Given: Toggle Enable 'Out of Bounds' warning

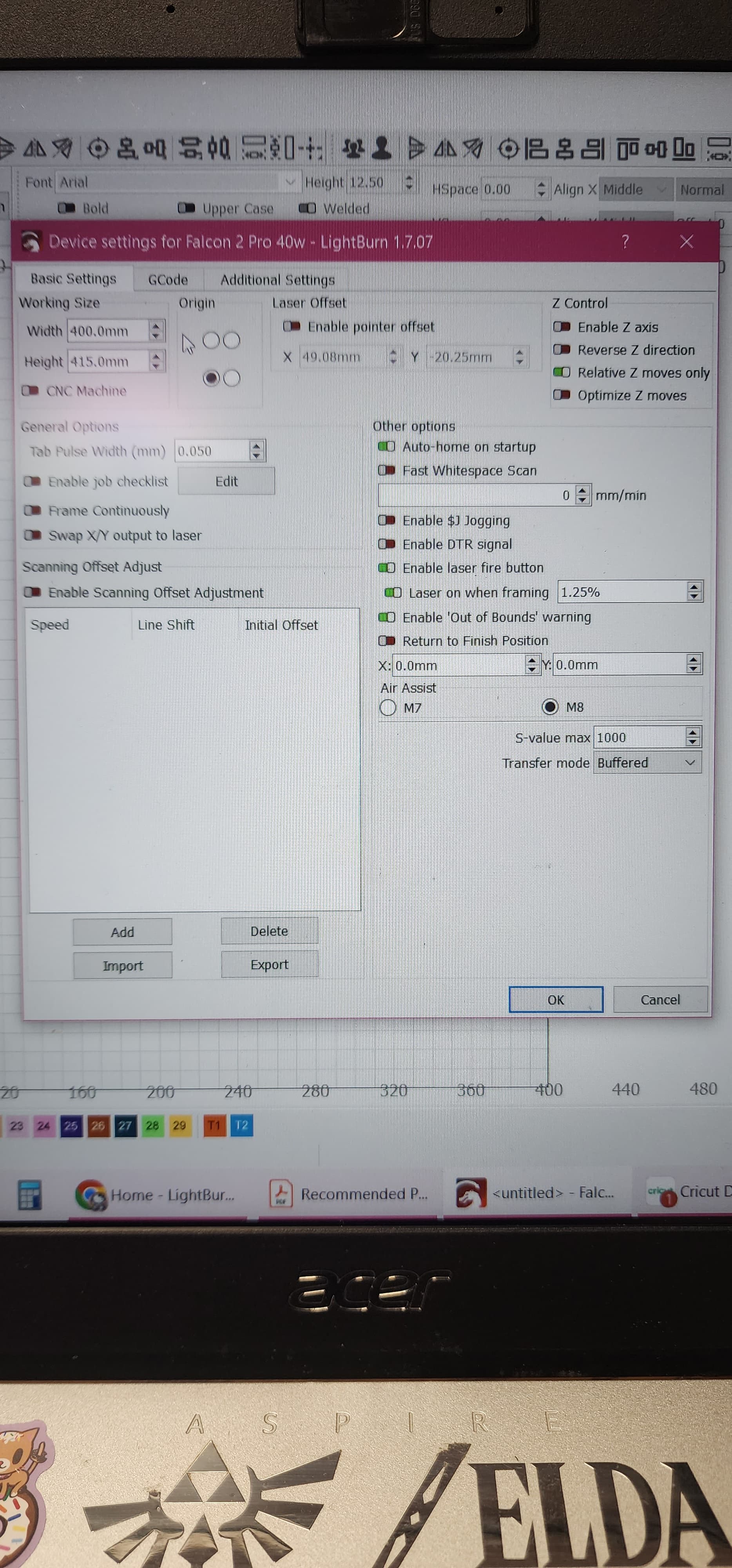Looking at the screenshot, I should point(386,617).
